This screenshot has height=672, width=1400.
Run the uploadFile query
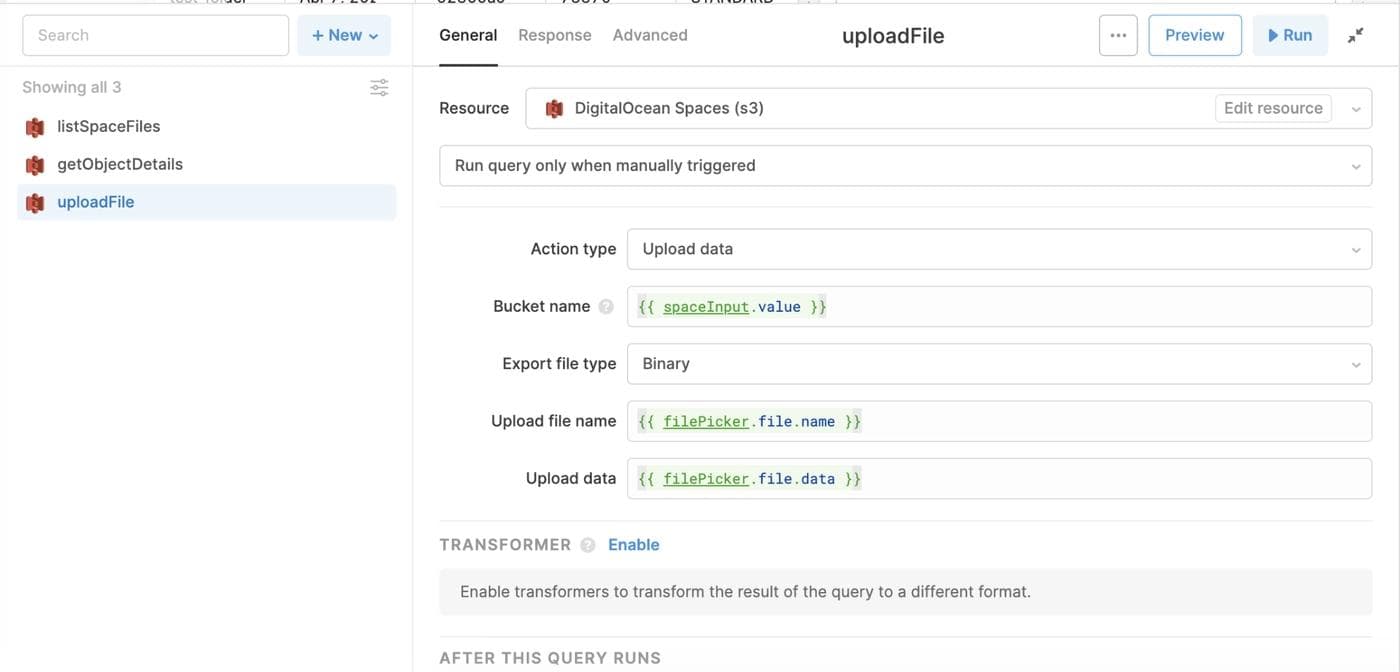pos(1290,35)
